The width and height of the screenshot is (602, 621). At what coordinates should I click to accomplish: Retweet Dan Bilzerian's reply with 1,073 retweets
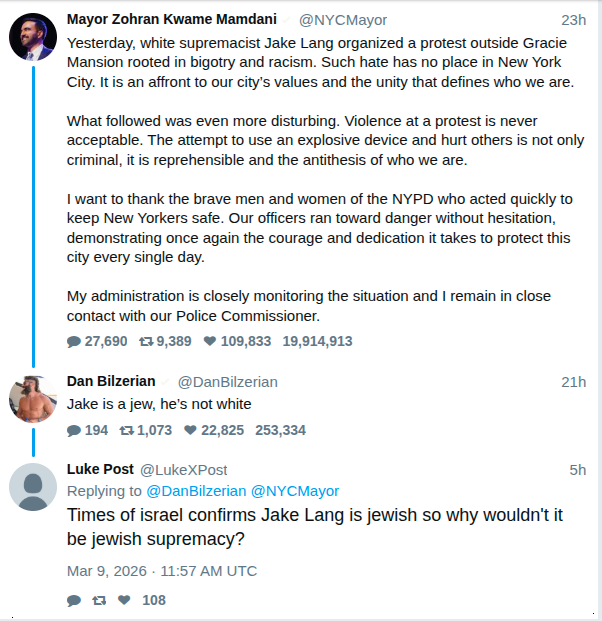(127, 431)
